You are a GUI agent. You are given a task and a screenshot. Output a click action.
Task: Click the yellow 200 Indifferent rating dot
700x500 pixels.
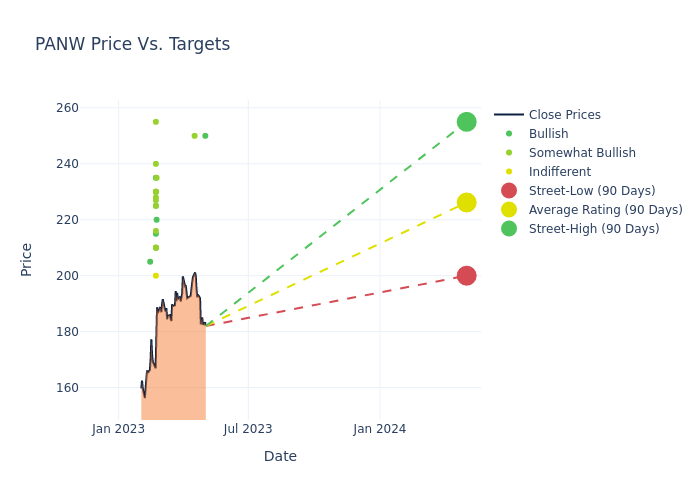156,276
